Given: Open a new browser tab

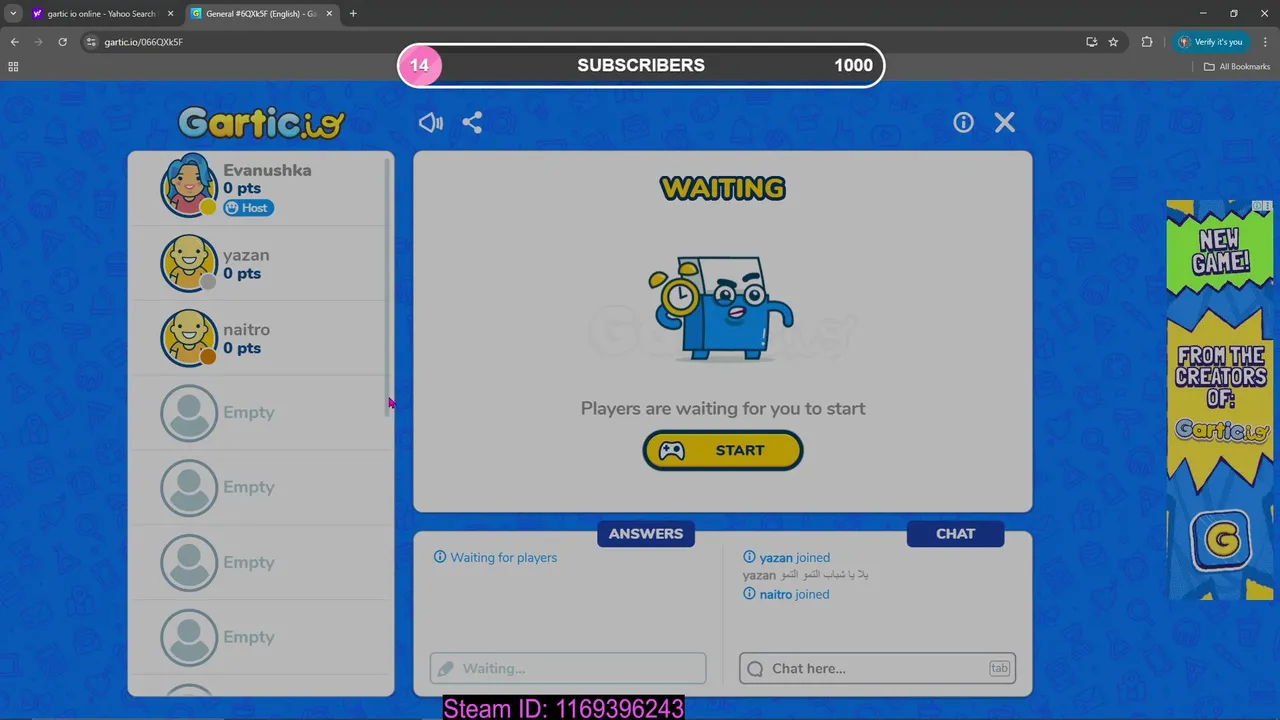Looking at the screenshot, I should pos(353,14).
